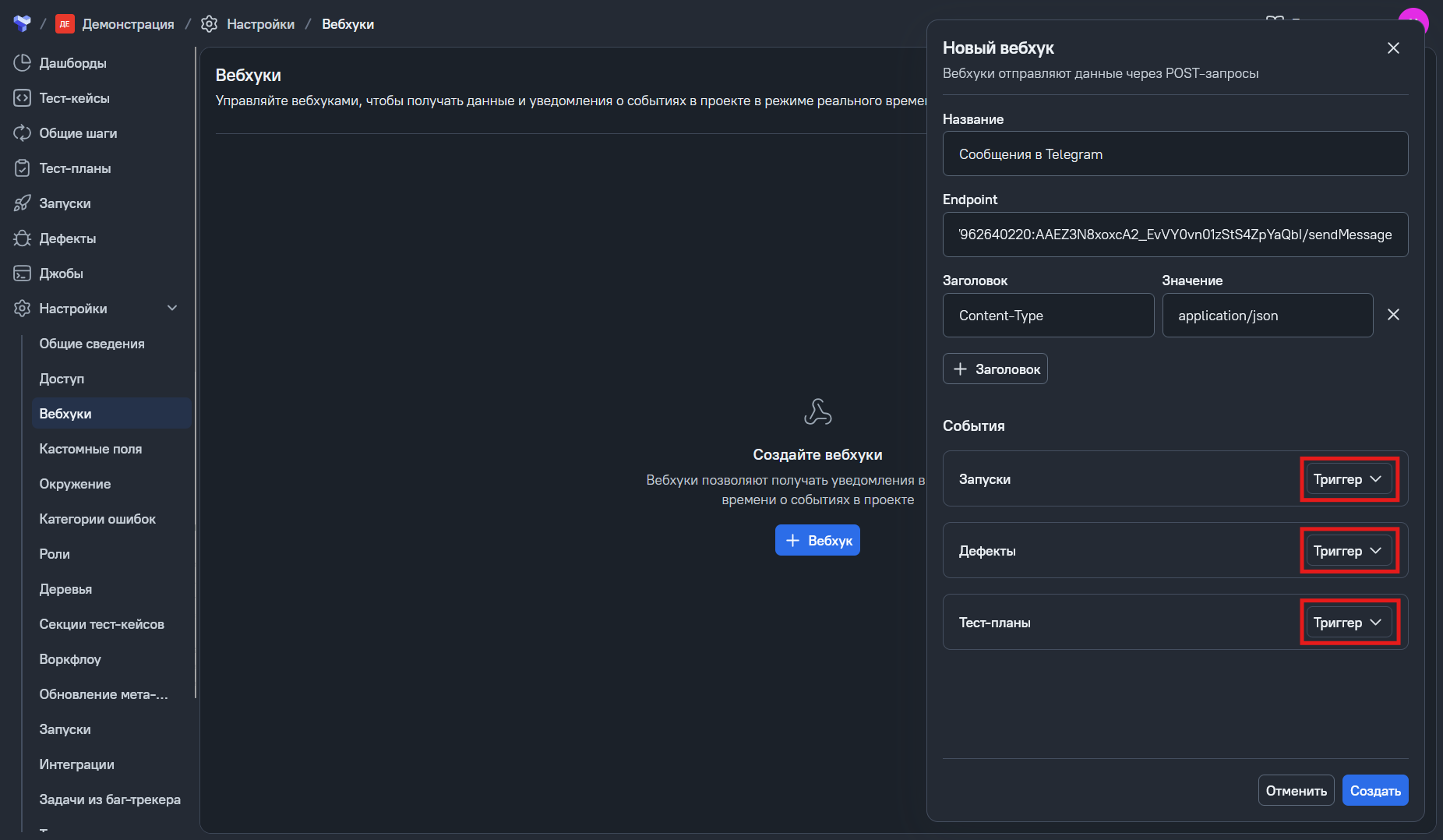
Task: Click the Test-cases code icon in sidebar
Action: [22, 98]
